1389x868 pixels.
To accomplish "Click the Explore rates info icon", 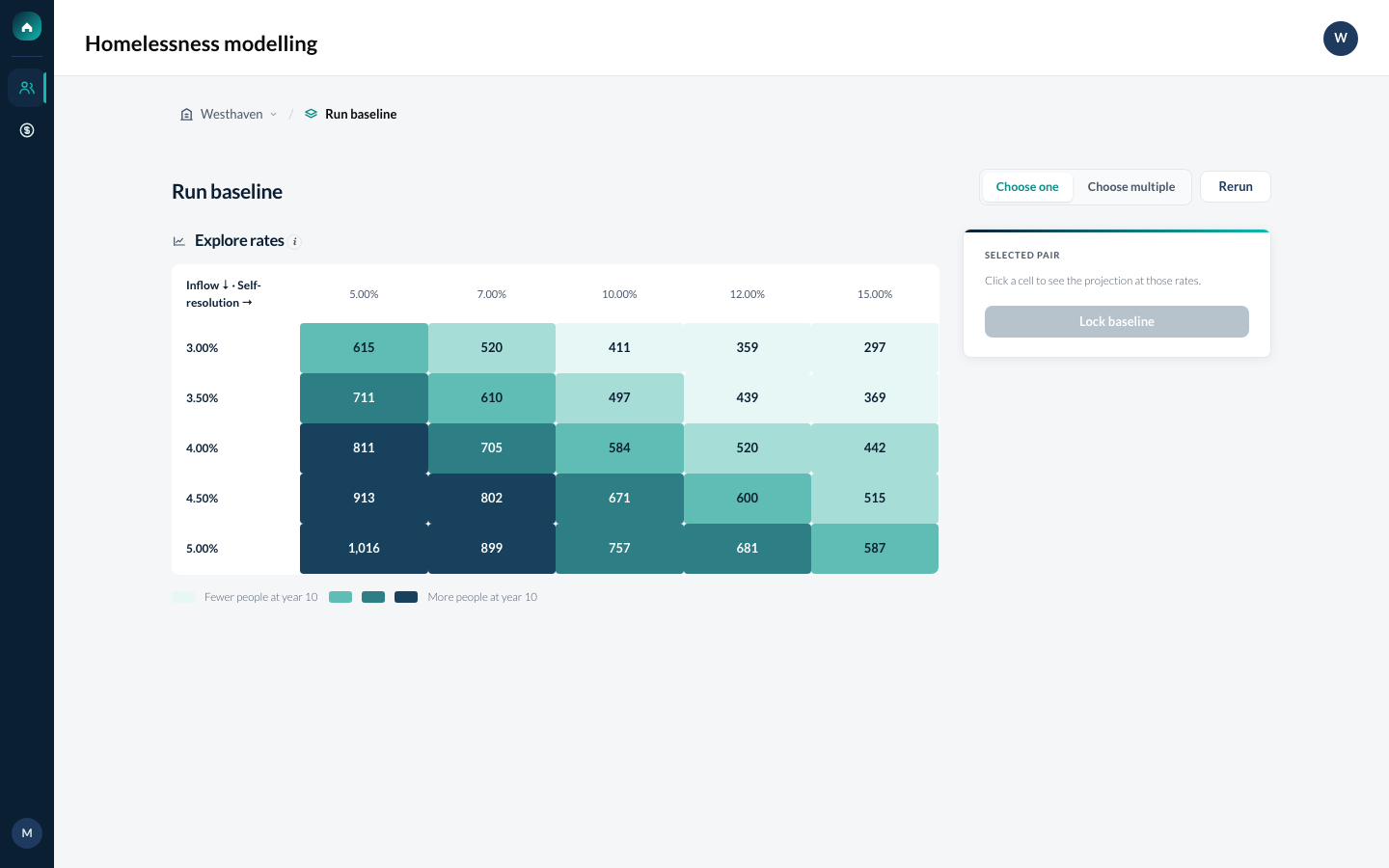I will click(295, 242).
